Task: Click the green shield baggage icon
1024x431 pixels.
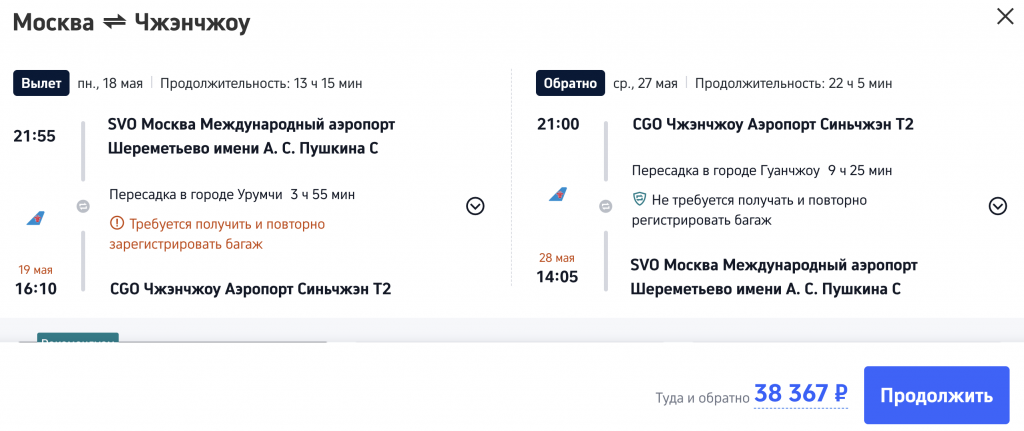Action: click(640, 200)
